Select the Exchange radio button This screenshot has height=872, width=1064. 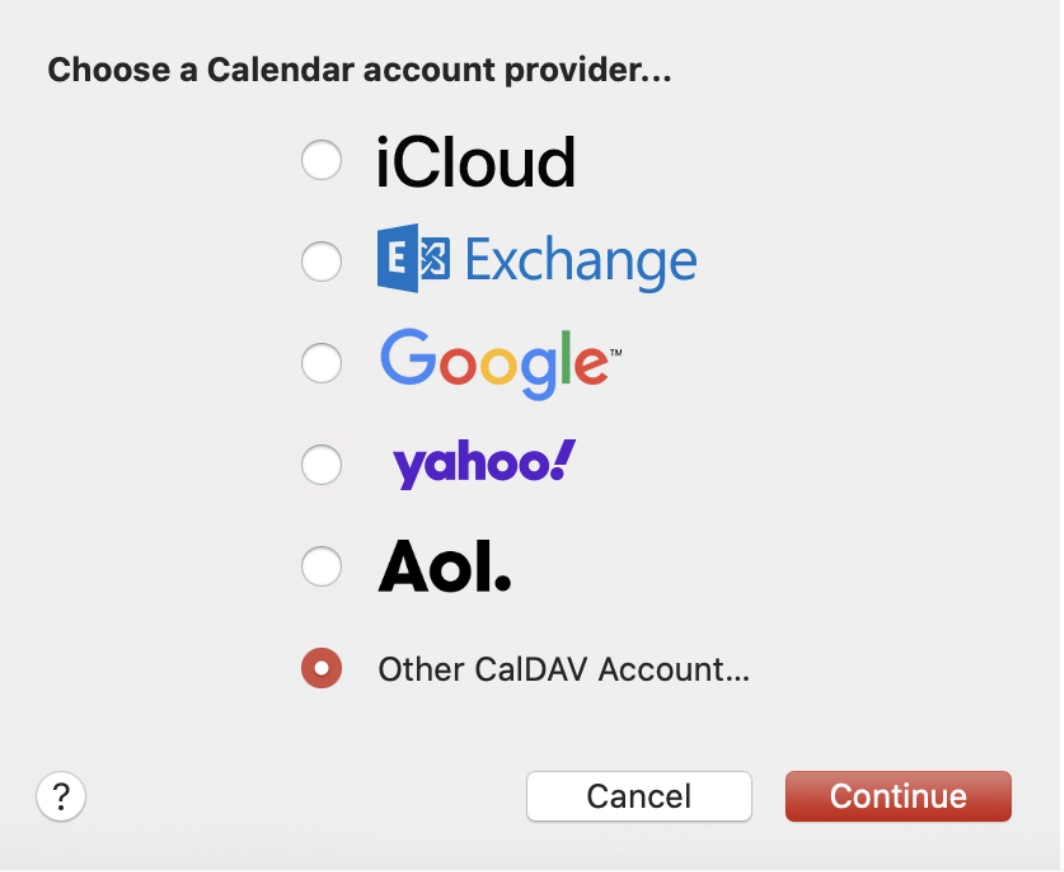(x=321, y=261)
